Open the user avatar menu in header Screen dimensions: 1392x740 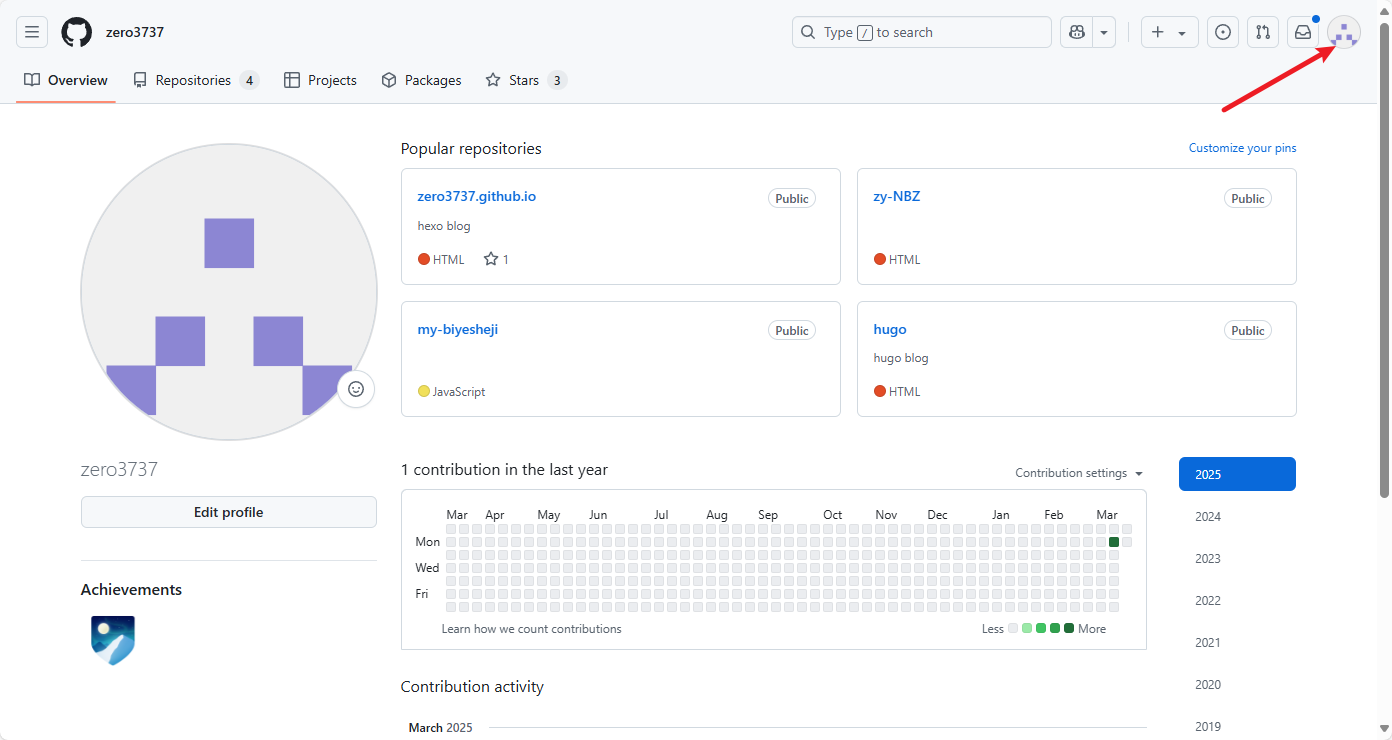(1344, 32)
